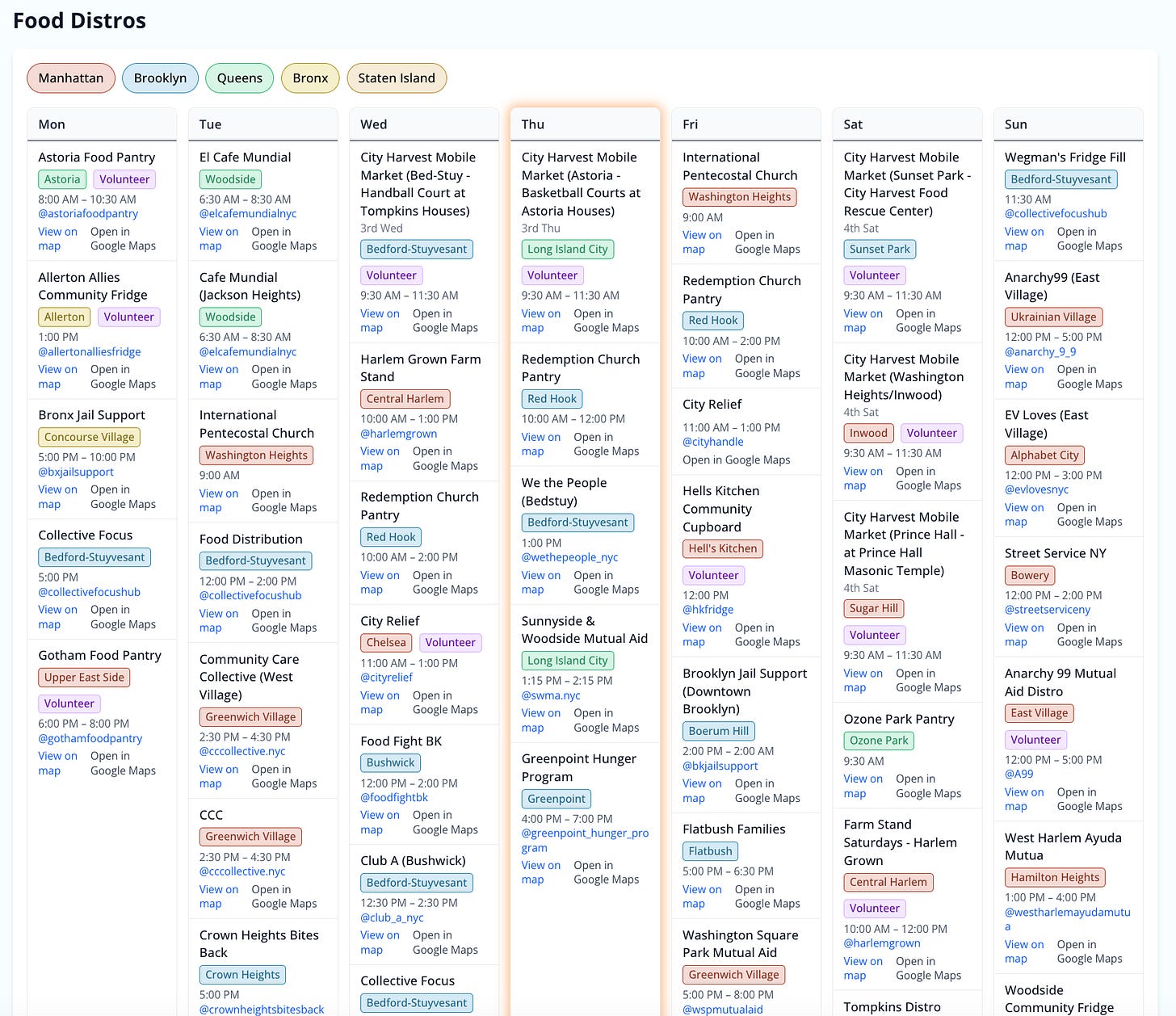Toggle the Staten Island borough filter
The width and height of the screenshot is (1176, 1016).
pos(397,78)
